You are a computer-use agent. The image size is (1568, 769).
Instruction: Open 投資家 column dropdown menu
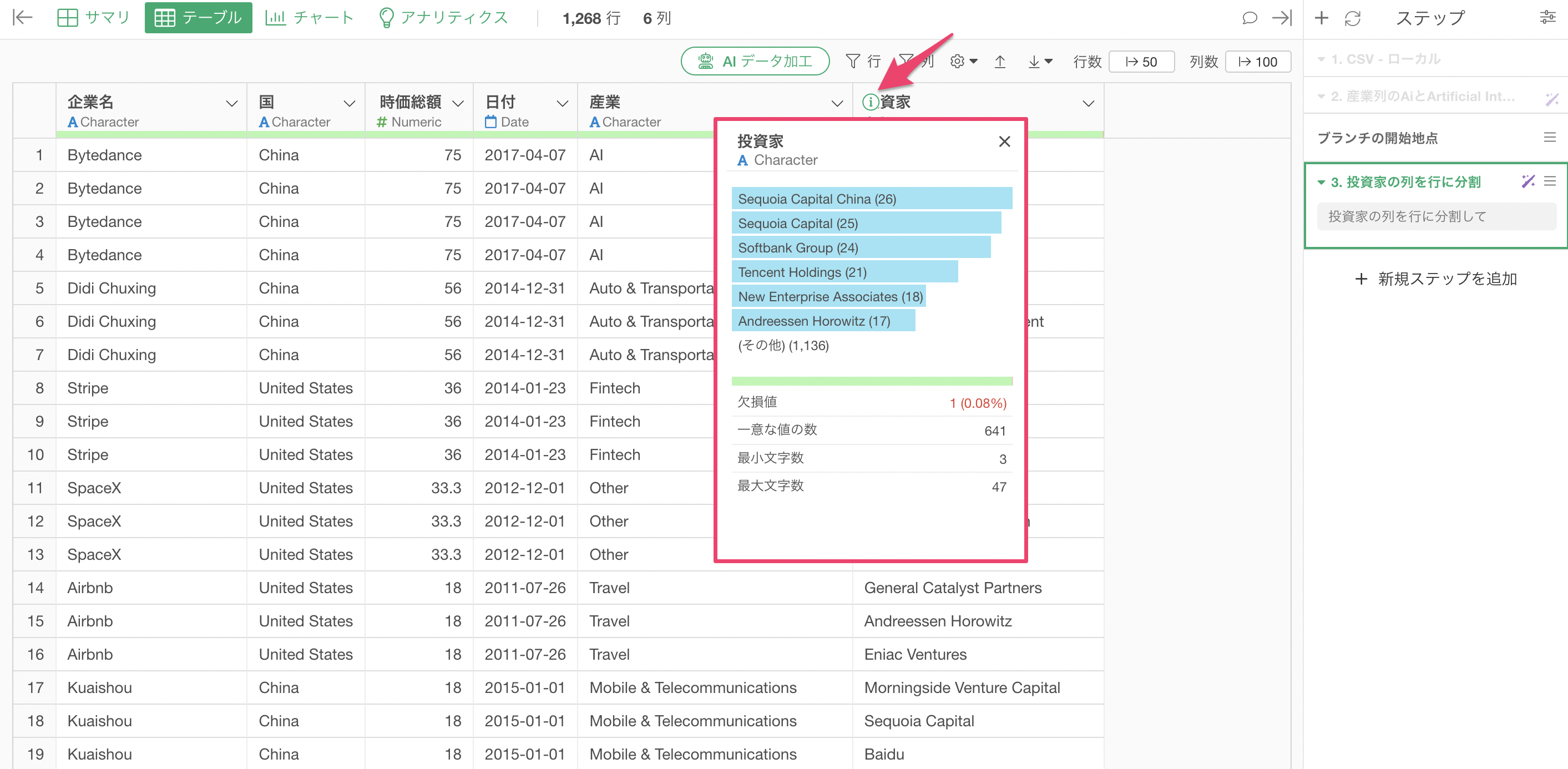pyautogui.click(x=1089, y=104)
